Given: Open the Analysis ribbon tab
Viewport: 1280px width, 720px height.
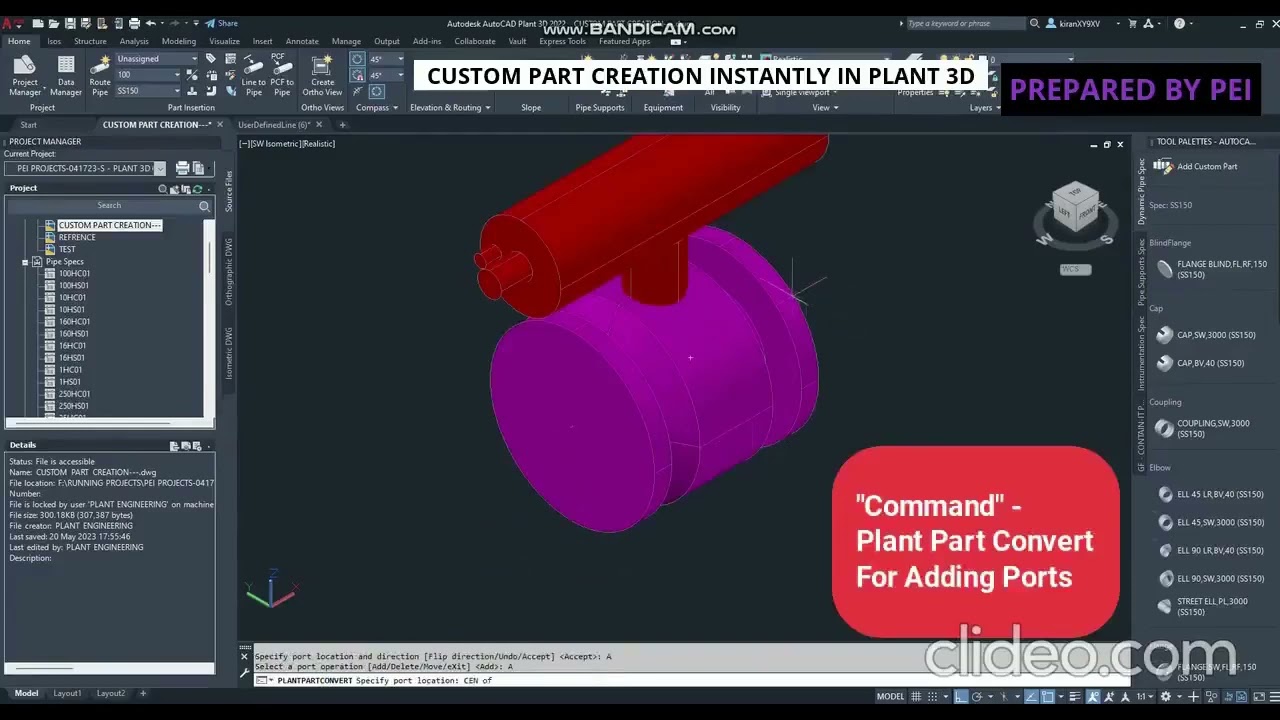Looking at the screenshot, I should point(134,41).
